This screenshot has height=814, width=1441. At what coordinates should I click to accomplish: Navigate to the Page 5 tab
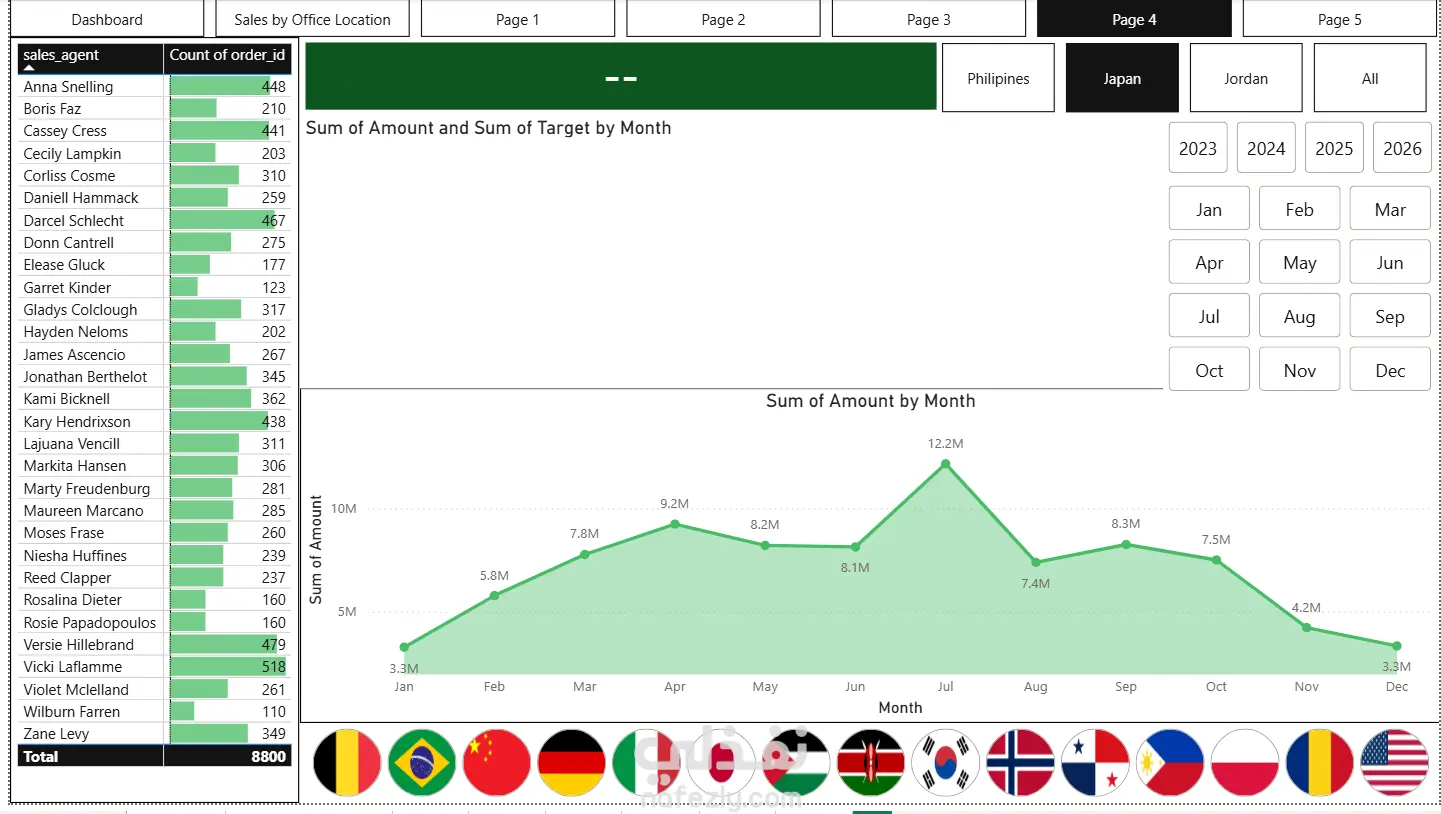(1340, 19)
